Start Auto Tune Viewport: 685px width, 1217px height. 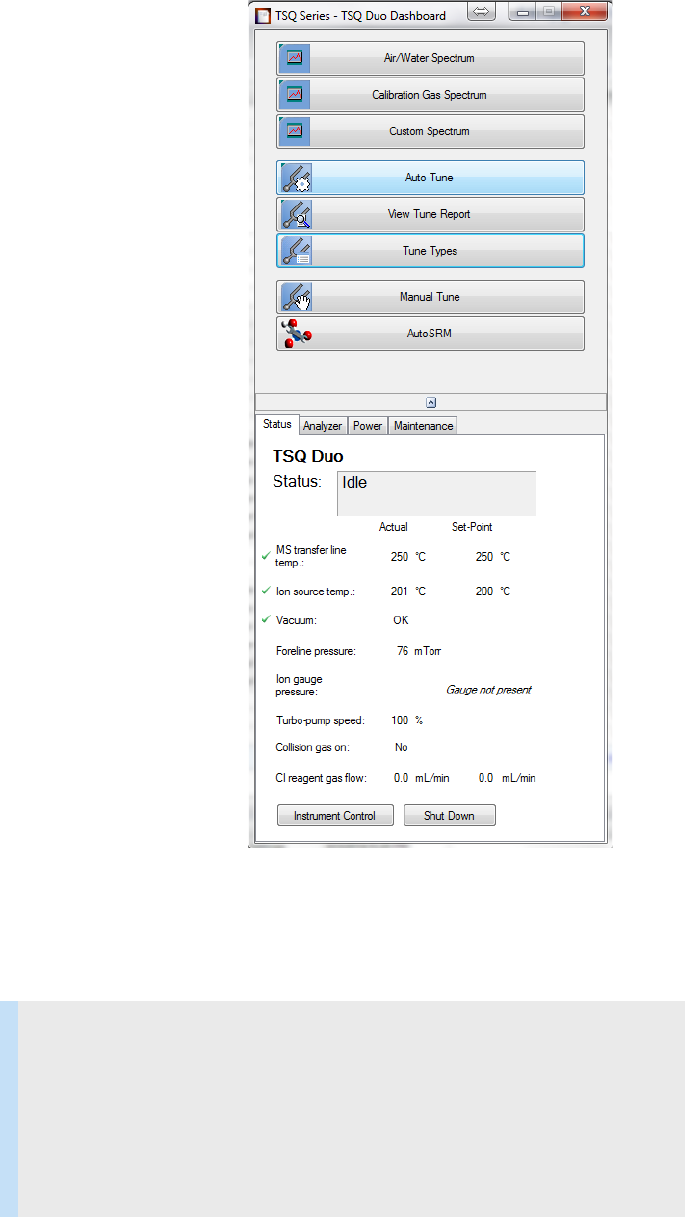coord(430,178)
